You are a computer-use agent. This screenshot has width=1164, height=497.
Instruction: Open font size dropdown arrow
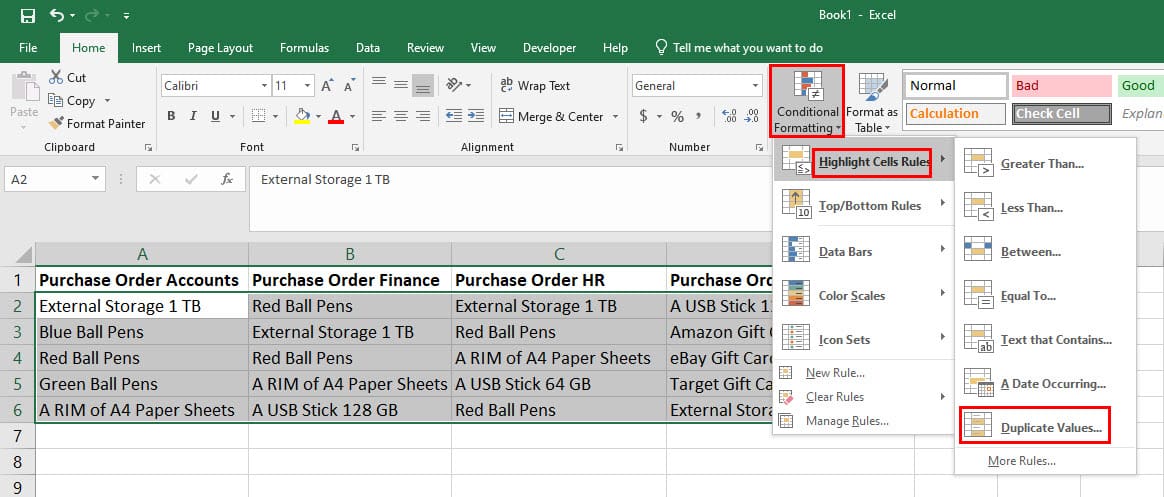coord(308,85)
